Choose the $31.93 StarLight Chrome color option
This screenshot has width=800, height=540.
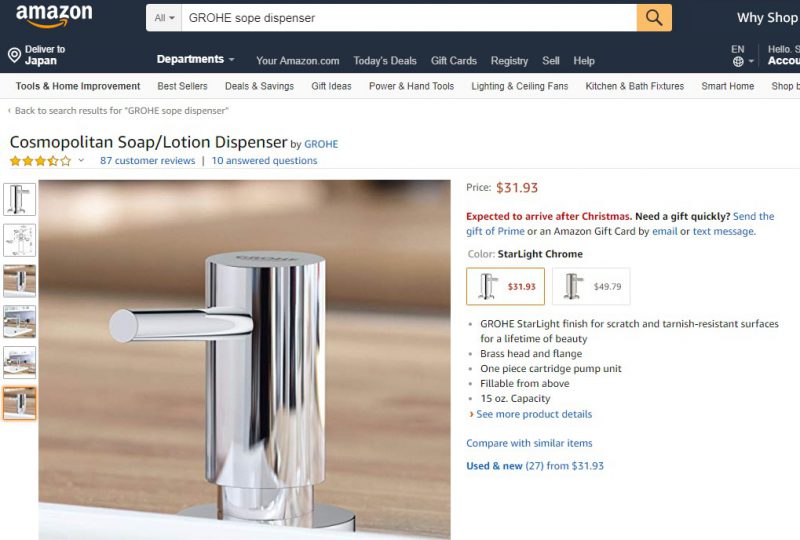coord(505,286)
